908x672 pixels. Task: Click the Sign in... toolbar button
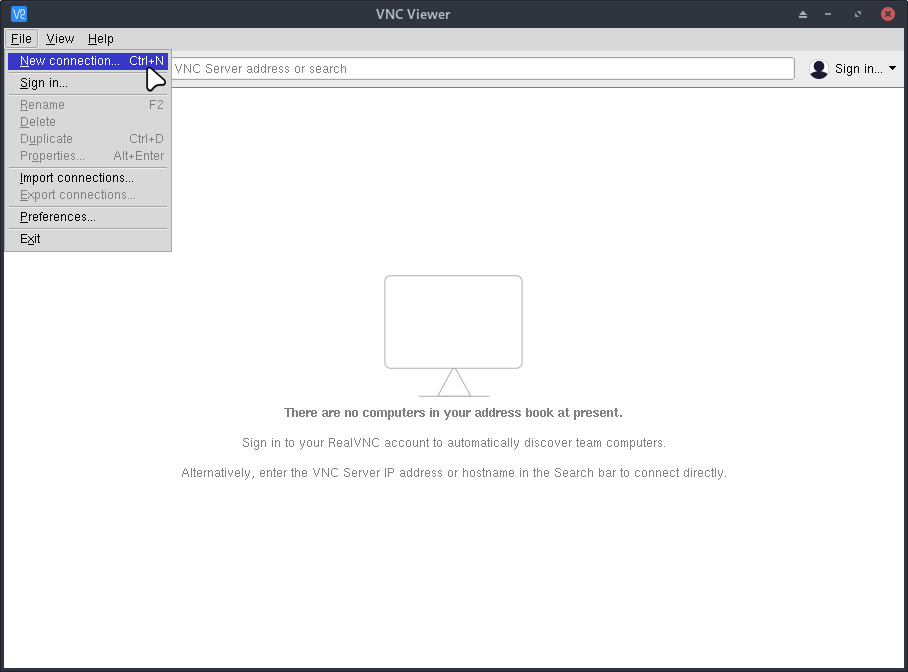852,69
